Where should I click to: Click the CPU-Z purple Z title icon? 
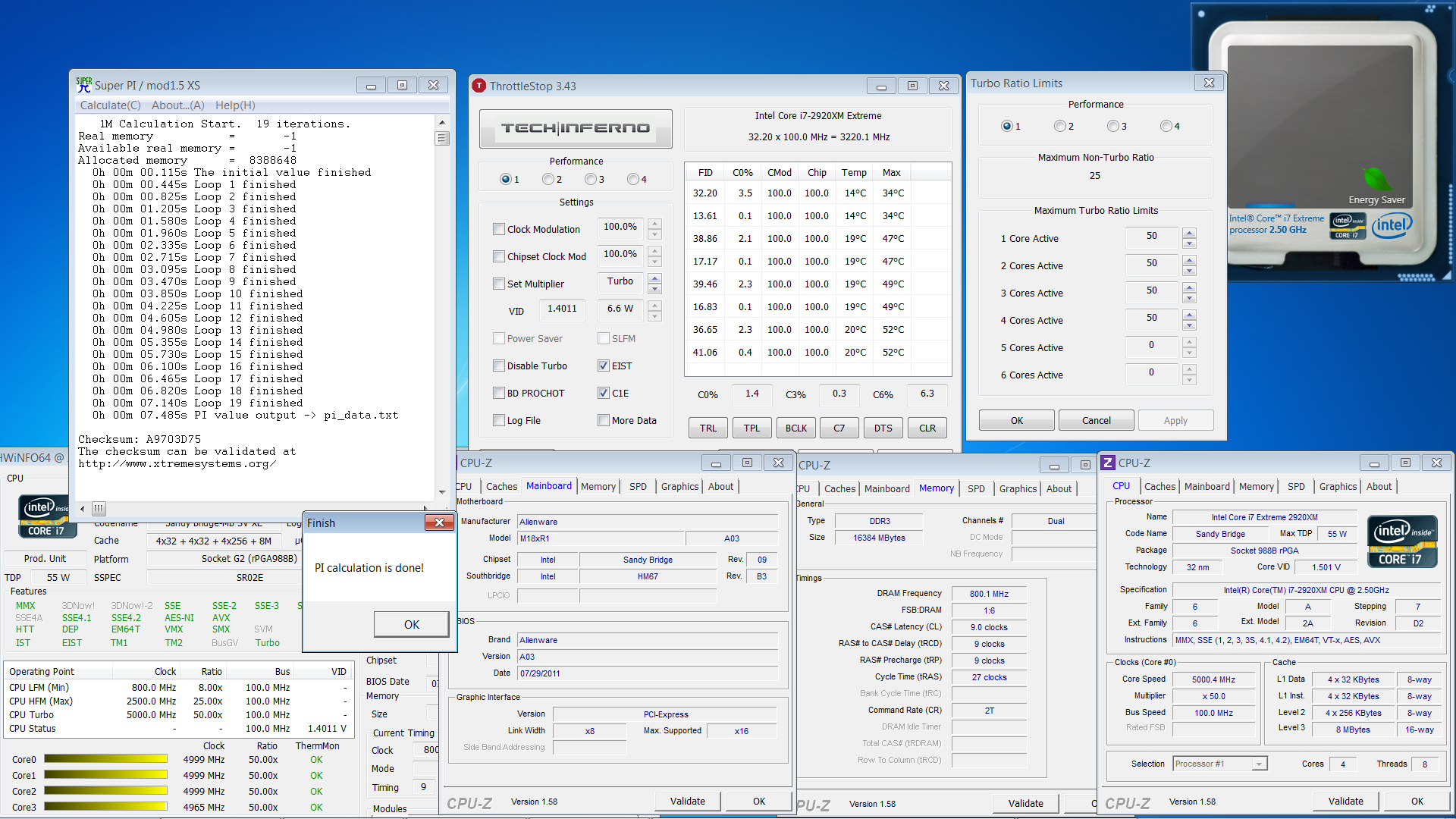coord(1109,463)
